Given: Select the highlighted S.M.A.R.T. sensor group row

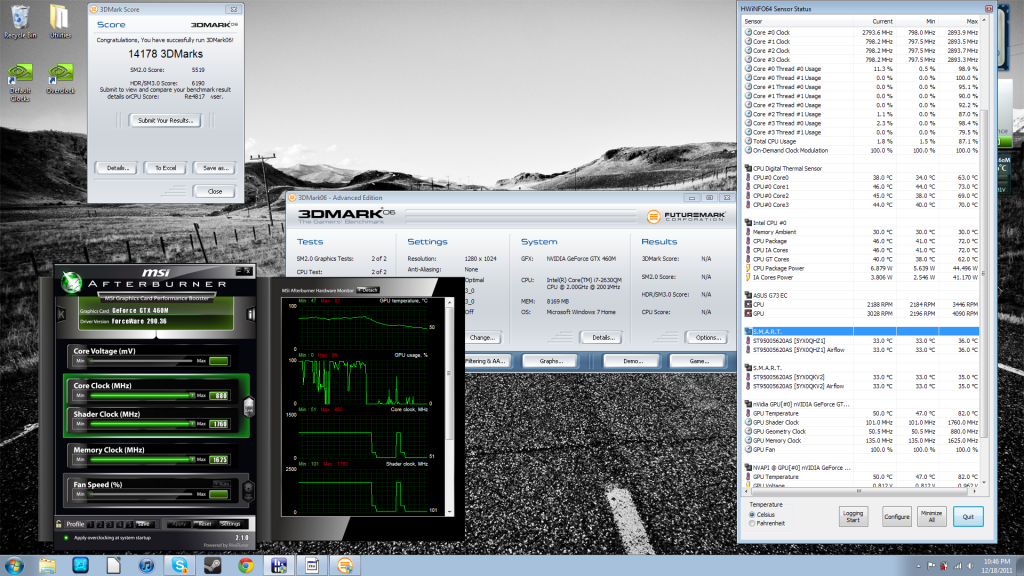Looking at the screenshot, I should [x=861, y=332].
